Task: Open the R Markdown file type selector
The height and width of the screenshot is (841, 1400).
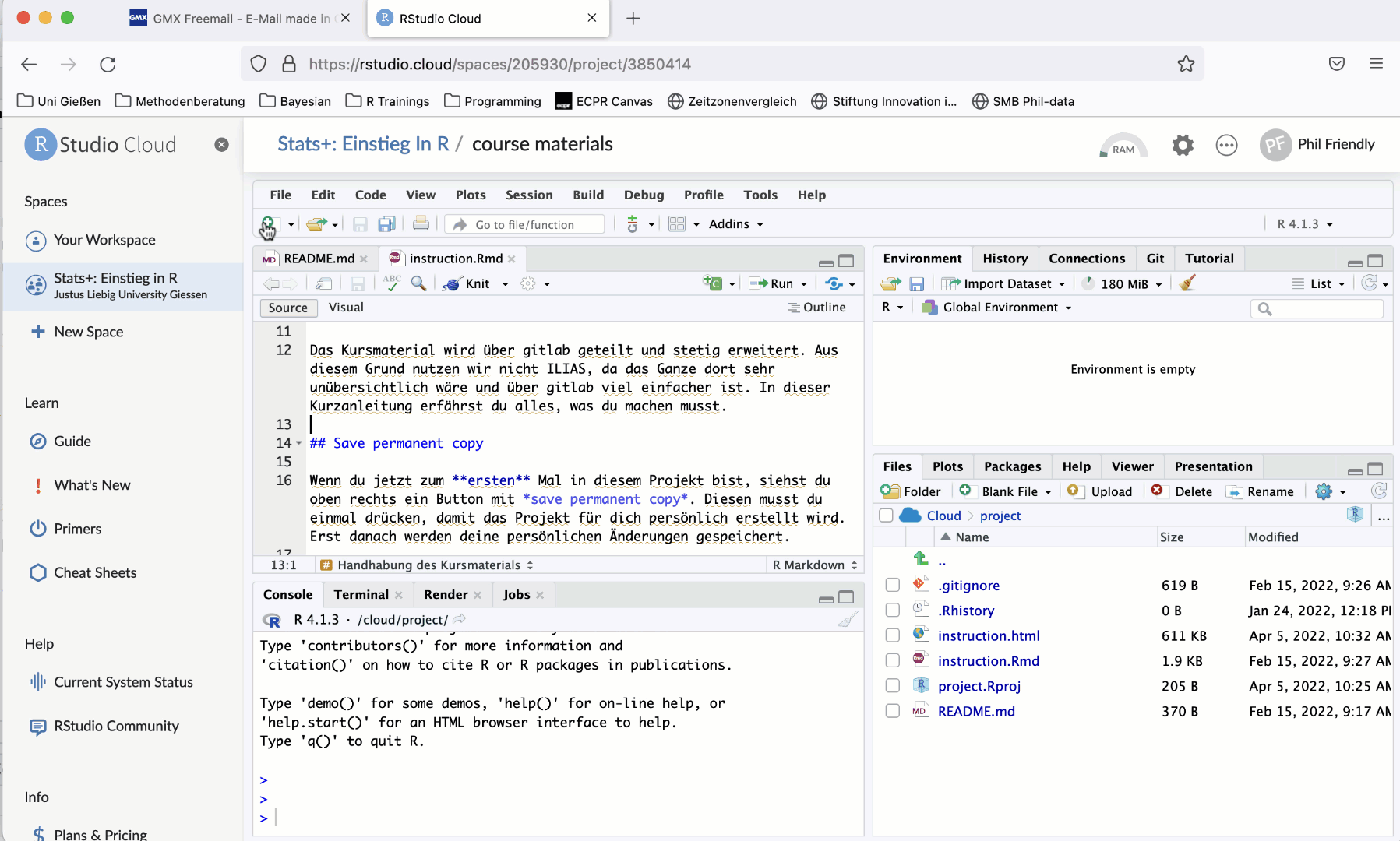Action: tap(815, 565)
